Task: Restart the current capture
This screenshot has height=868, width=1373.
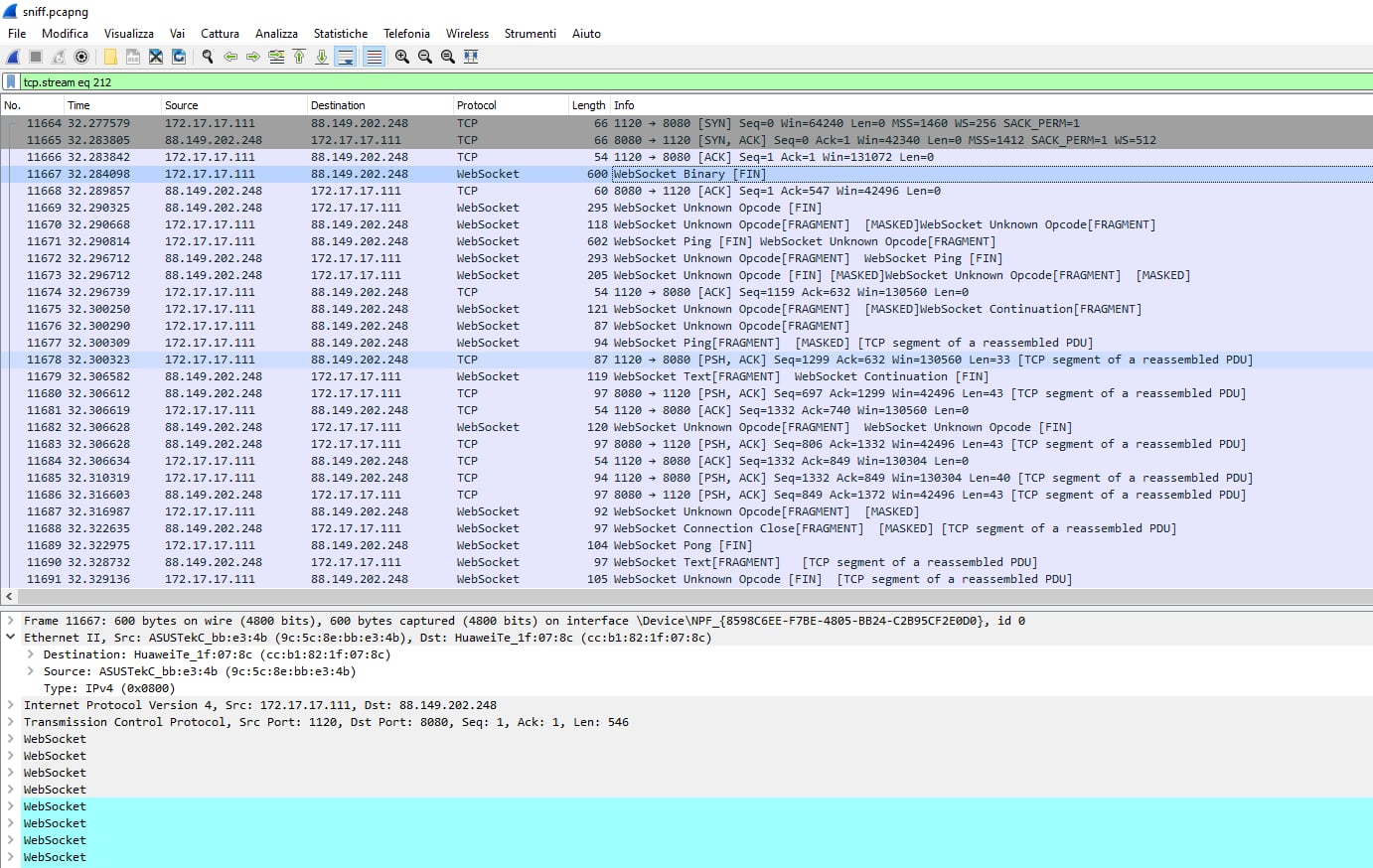Action: [59, 57]
